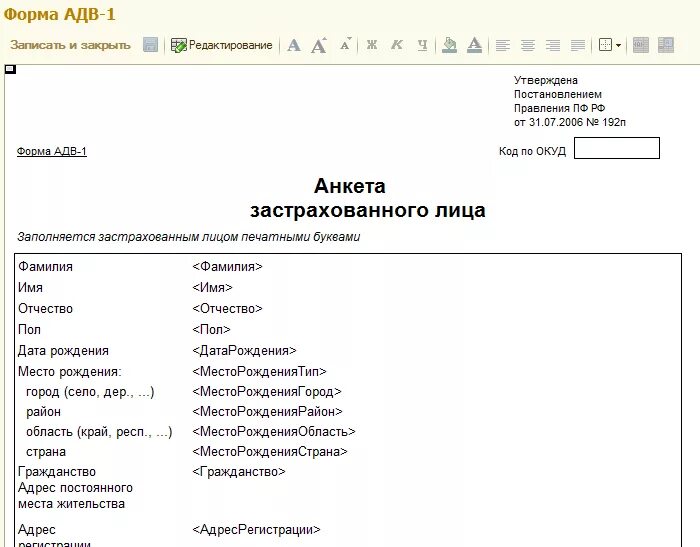Click the 'страна' label
Image resolution: width=700 pixels, height=547 pixels.
click(x=46, y=452)
